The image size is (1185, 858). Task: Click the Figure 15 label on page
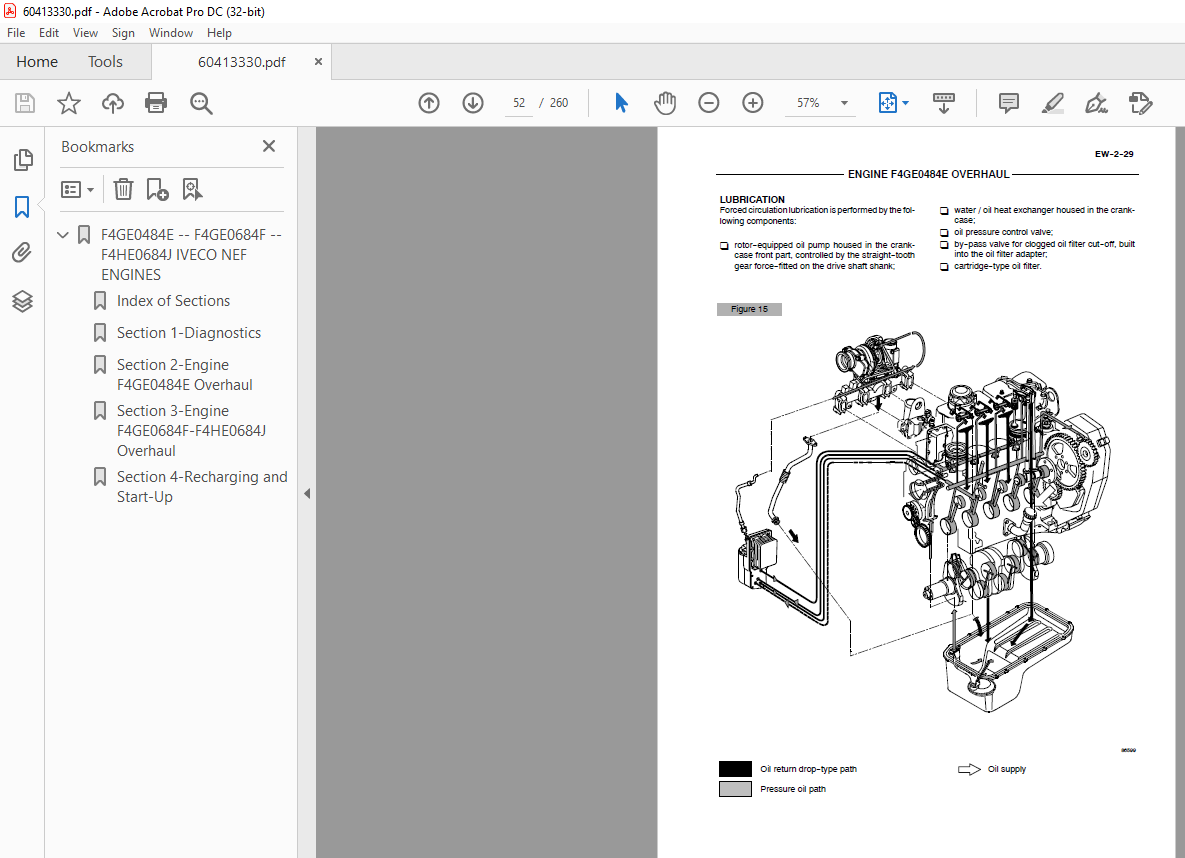point(749,309)
